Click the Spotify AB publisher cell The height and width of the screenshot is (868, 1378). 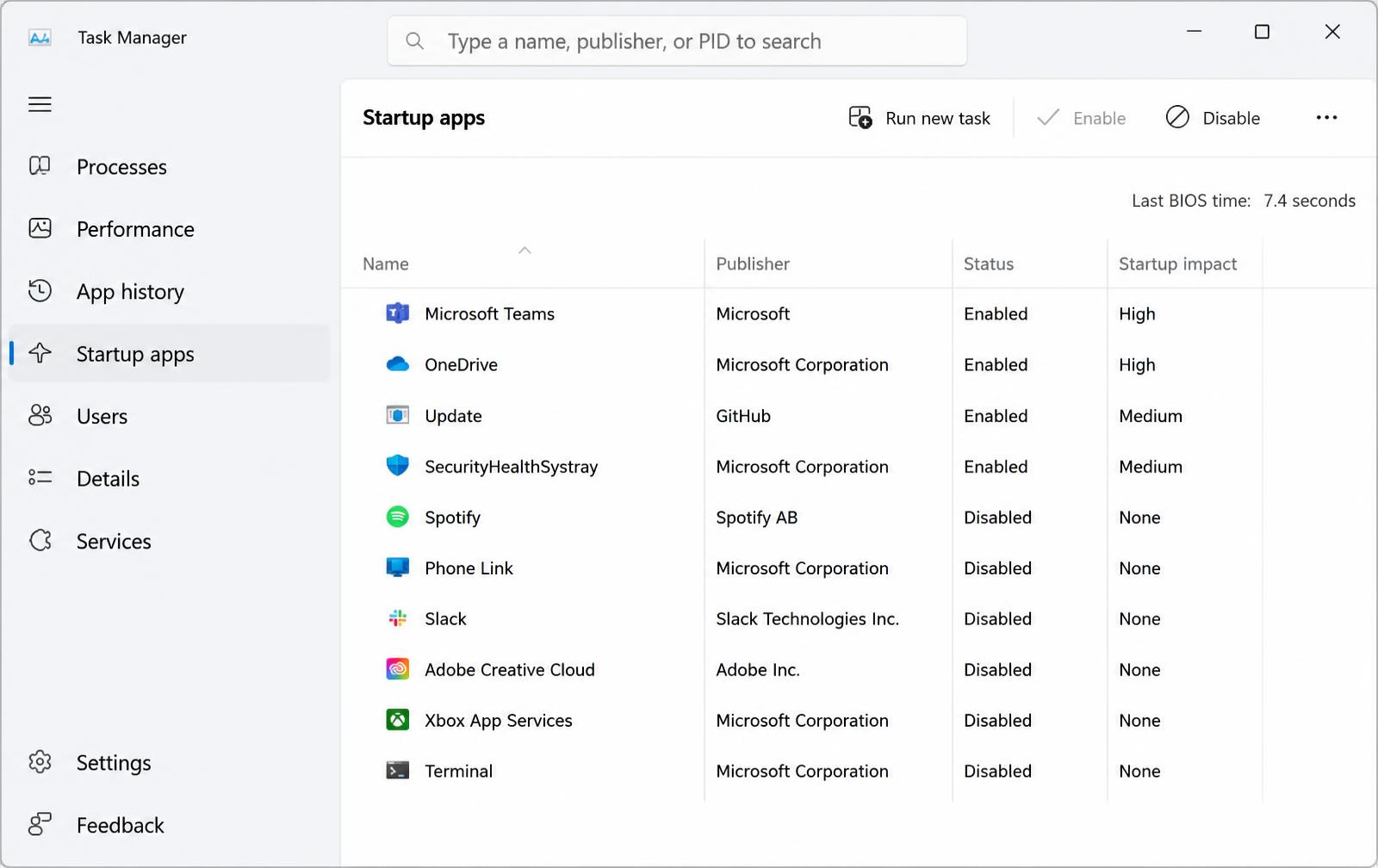coord(757,518)
